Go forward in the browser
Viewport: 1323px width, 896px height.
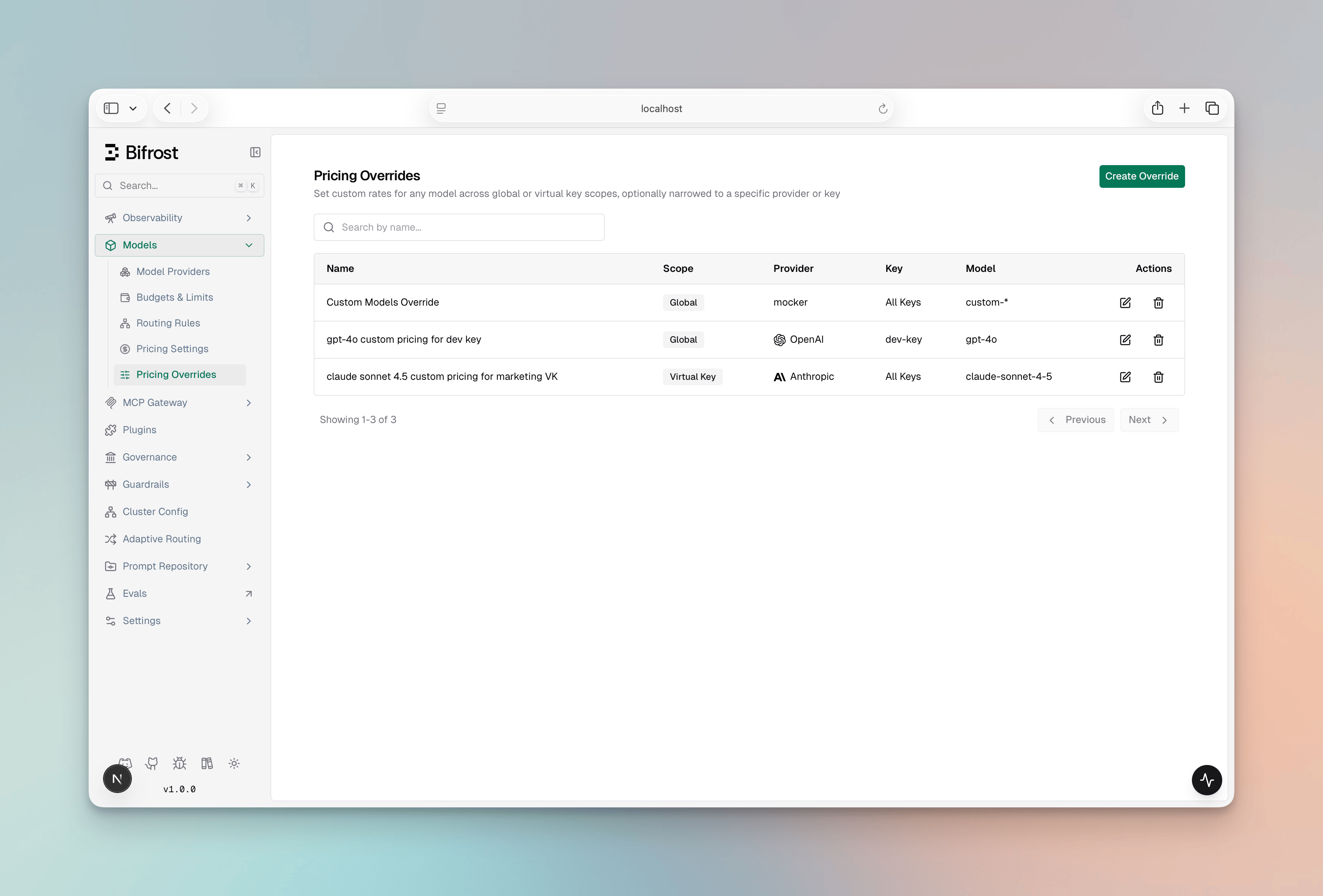(x=194, y=108)
